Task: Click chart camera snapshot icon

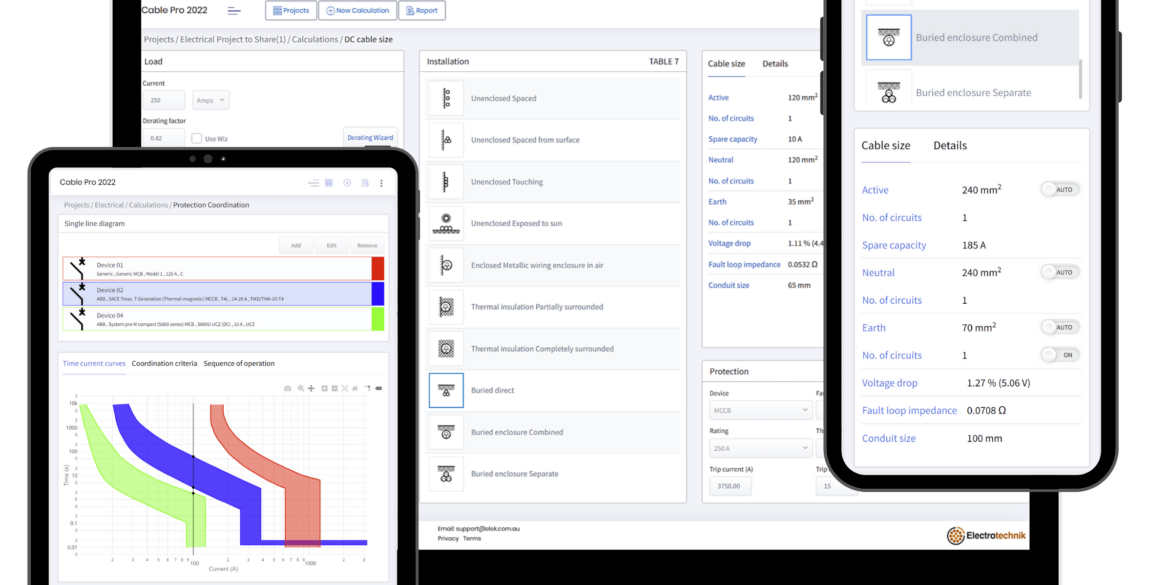Action: click(x=288, y=388)
